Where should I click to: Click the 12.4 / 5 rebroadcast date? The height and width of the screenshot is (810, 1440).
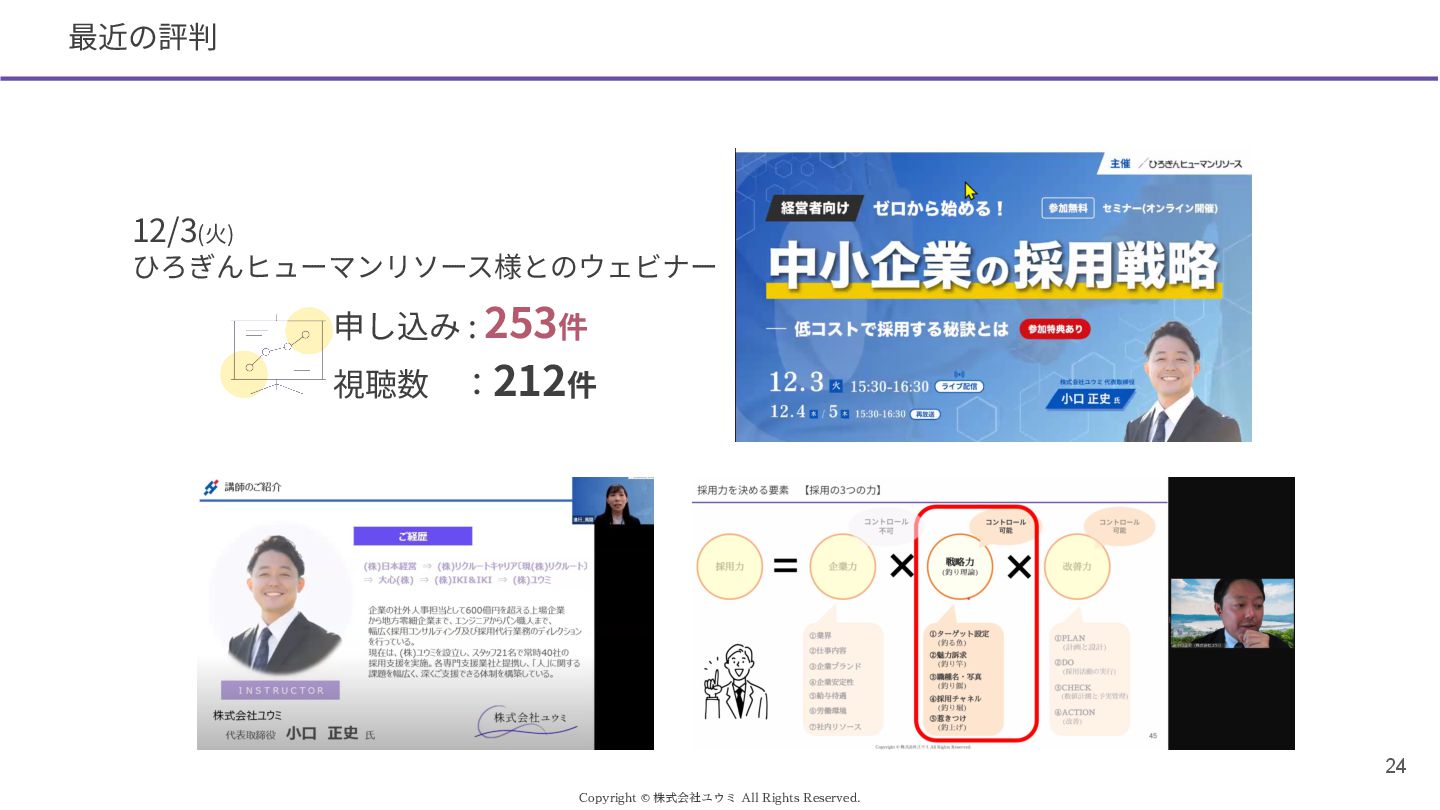click(x=809, y=412)
